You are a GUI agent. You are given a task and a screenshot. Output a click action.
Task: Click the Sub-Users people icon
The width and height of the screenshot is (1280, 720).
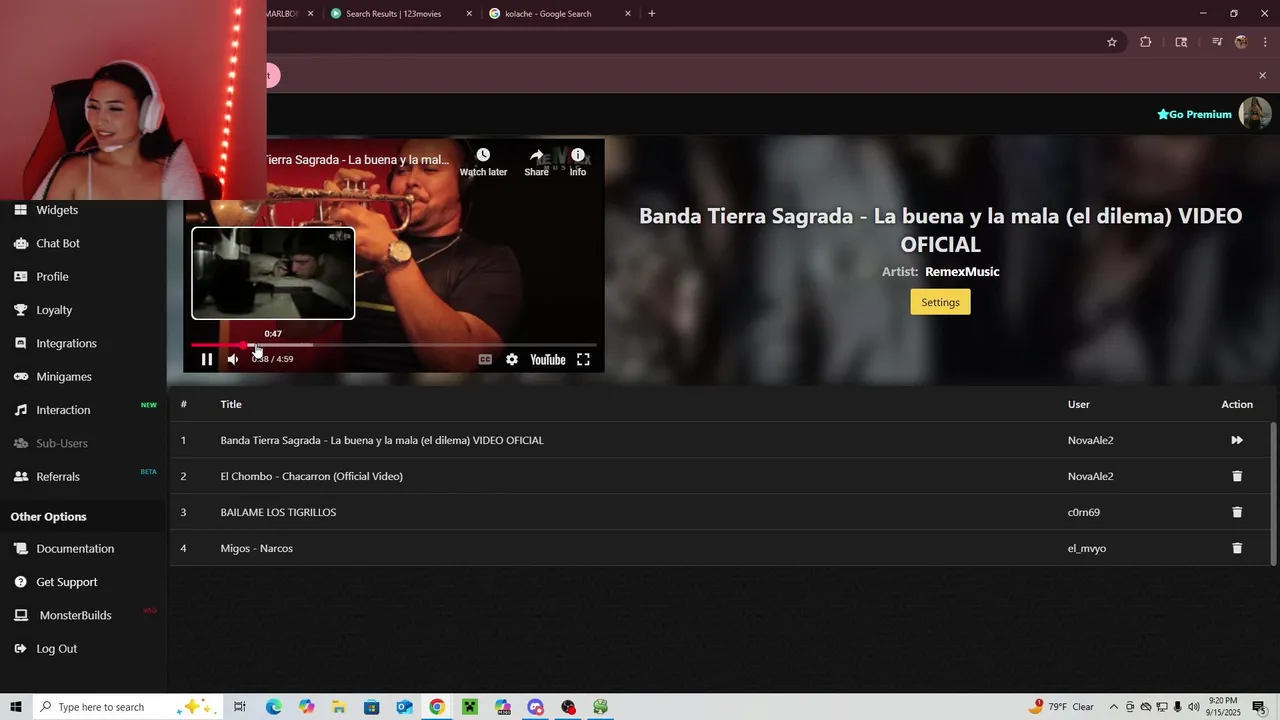click(20, 443)
